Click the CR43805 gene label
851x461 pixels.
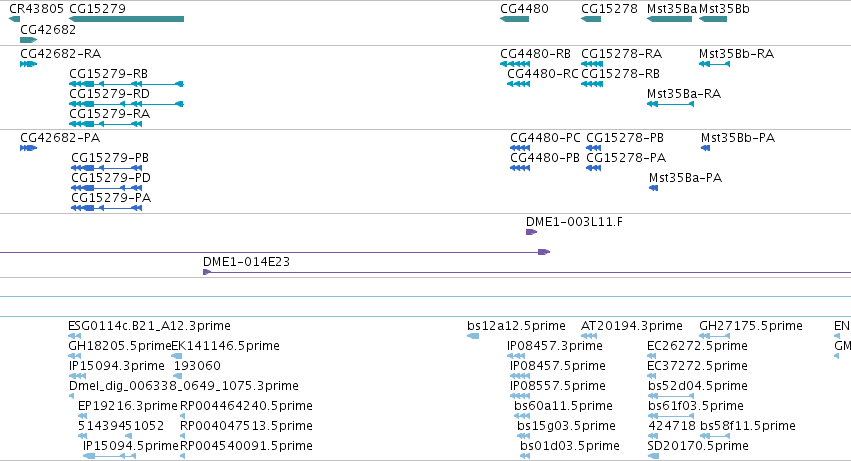pyautogui.click(x=36, y=9)
